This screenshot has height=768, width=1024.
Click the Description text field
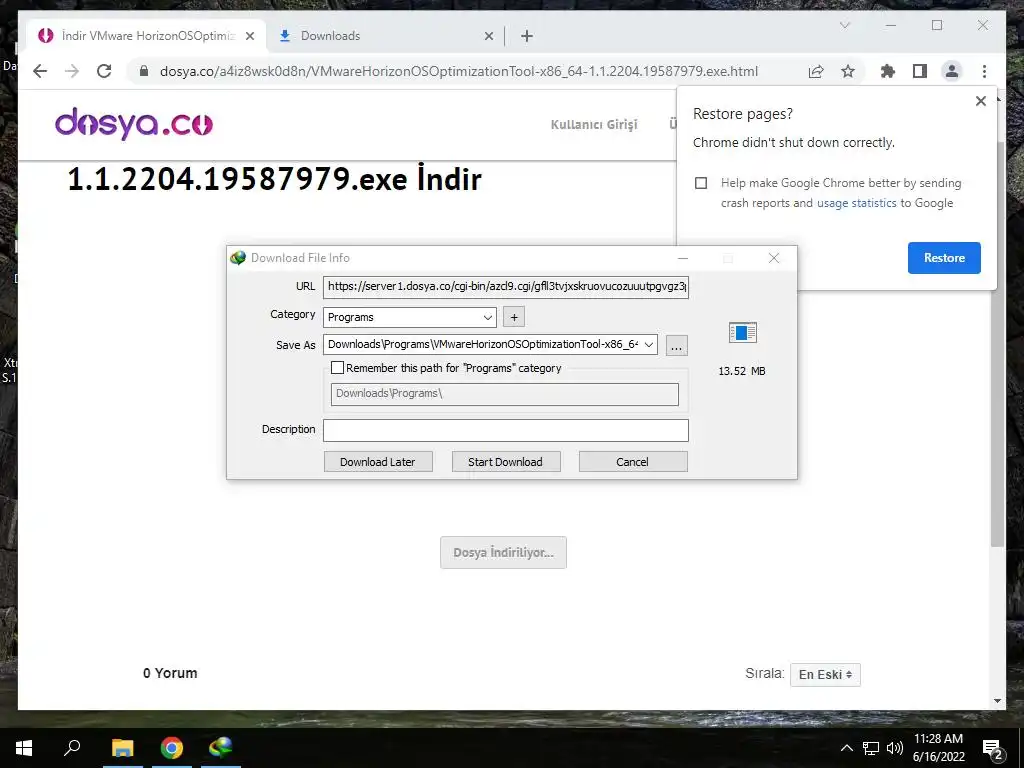point(505,430)
